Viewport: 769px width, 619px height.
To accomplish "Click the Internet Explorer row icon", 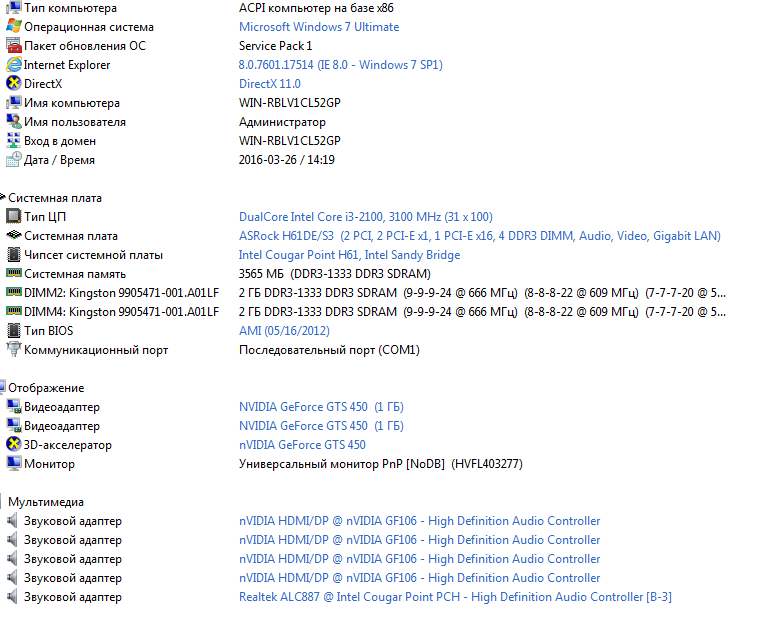I will click(13, 65).
